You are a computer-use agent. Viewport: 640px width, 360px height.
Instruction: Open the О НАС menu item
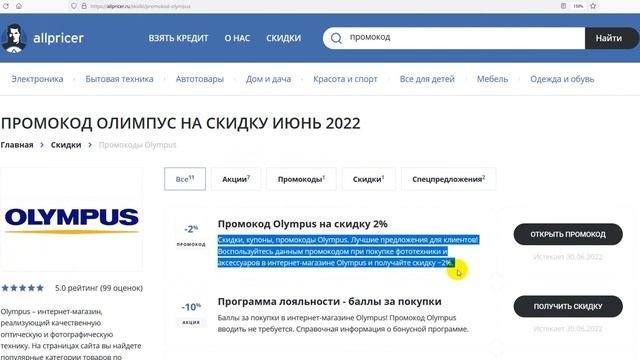pyautogui.click(x=237, y=38)
